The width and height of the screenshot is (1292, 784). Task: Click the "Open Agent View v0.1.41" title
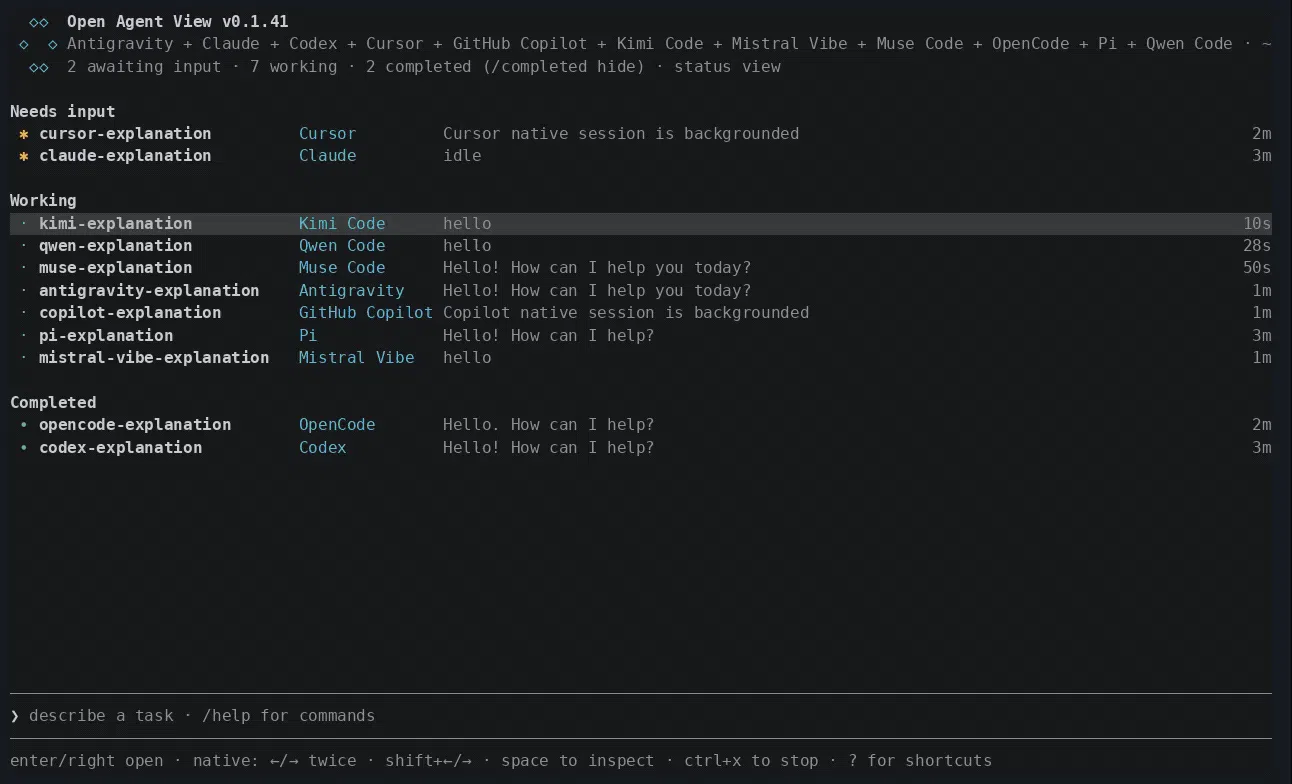tap(178, 22)
